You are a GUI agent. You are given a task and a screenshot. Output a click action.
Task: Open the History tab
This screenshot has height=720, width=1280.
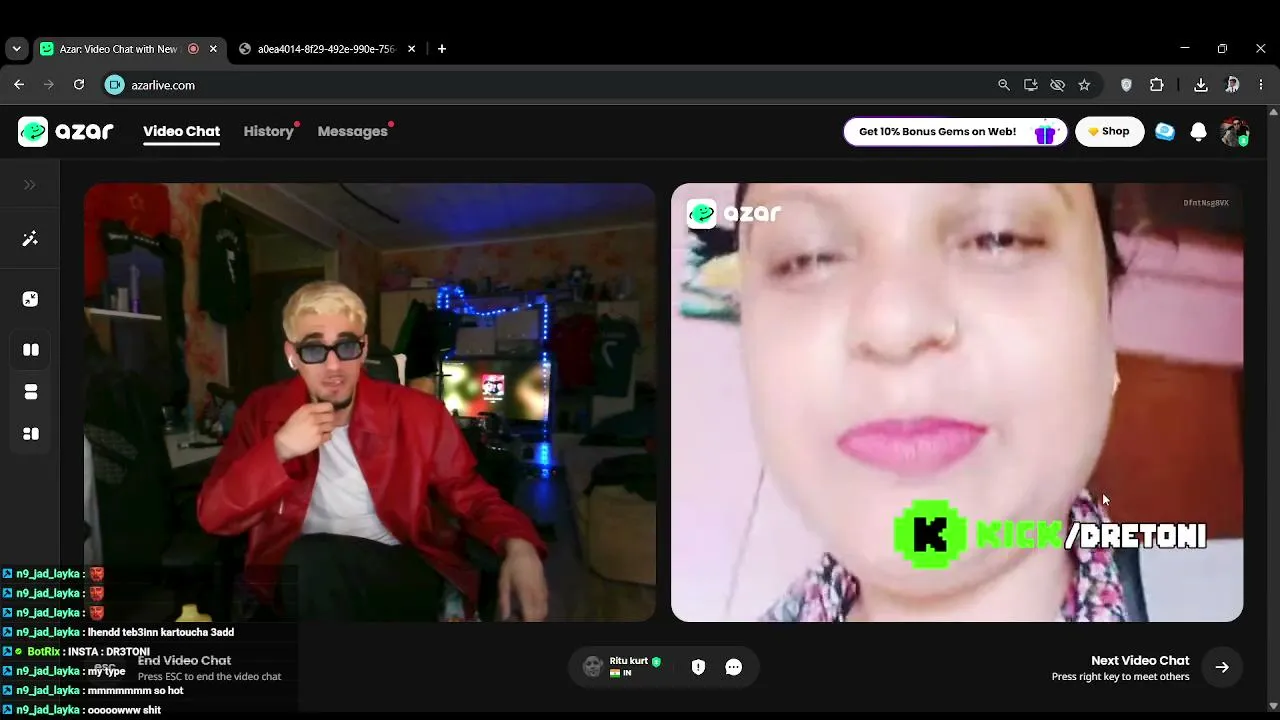(269, 131)
